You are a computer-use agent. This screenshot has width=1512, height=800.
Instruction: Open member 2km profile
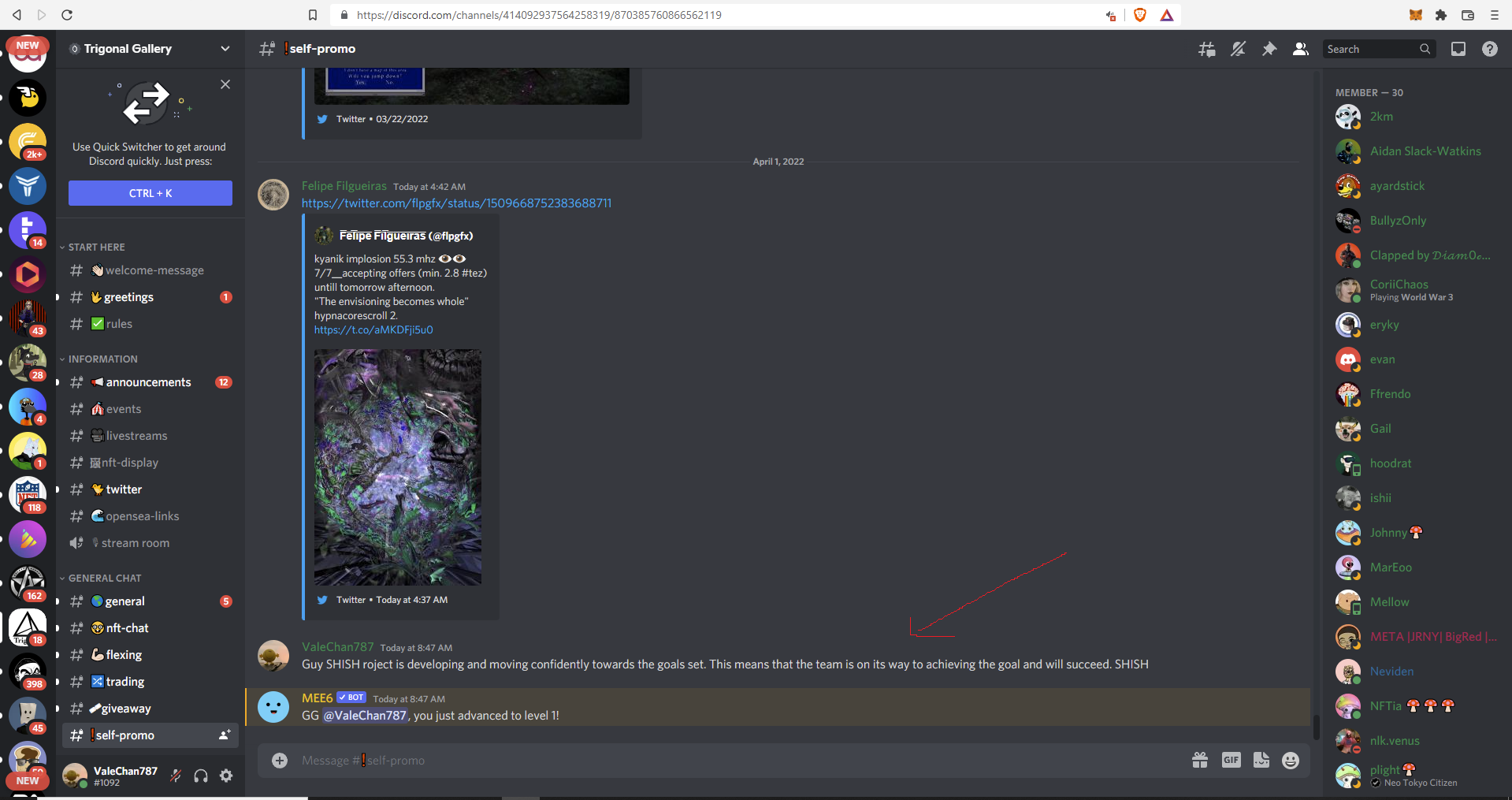(x=1416, y=117)
